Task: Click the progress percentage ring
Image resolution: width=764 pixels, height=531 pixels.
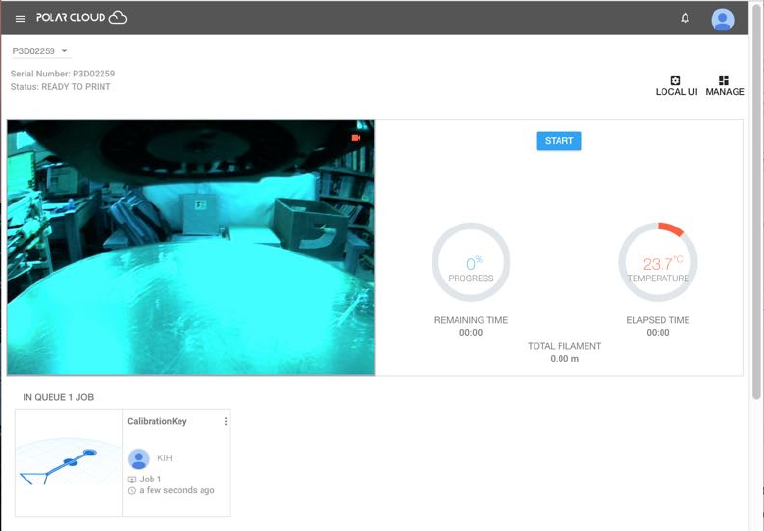Action: coord(471,262)
